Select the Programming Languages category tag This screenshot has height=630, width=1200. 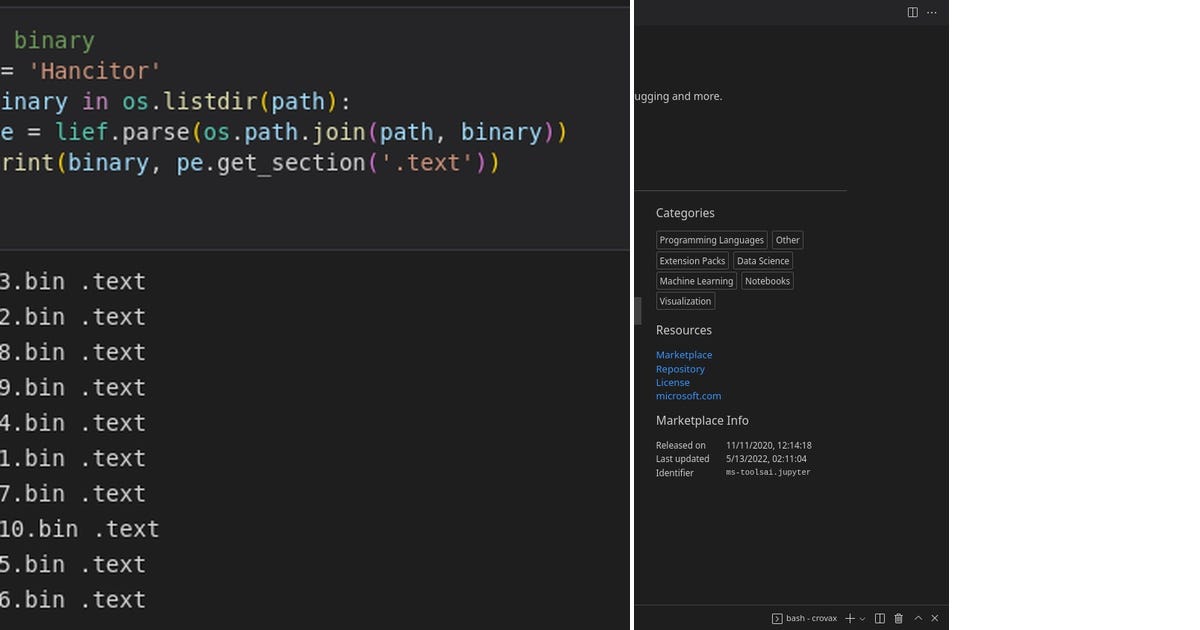pos(711,240)
